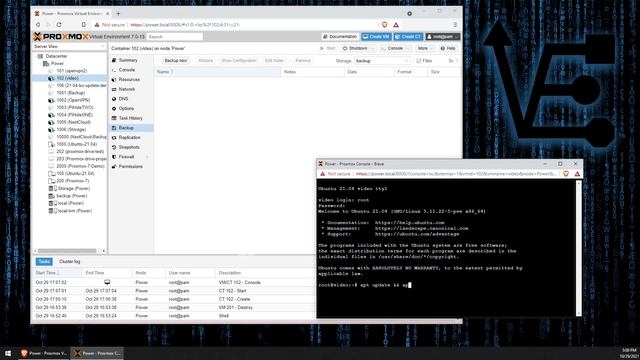Image resolution: width=640 pixels, height=360 pixels.
Task: Open the Shutdown button dropdown arrow
Action: point(372,48)
